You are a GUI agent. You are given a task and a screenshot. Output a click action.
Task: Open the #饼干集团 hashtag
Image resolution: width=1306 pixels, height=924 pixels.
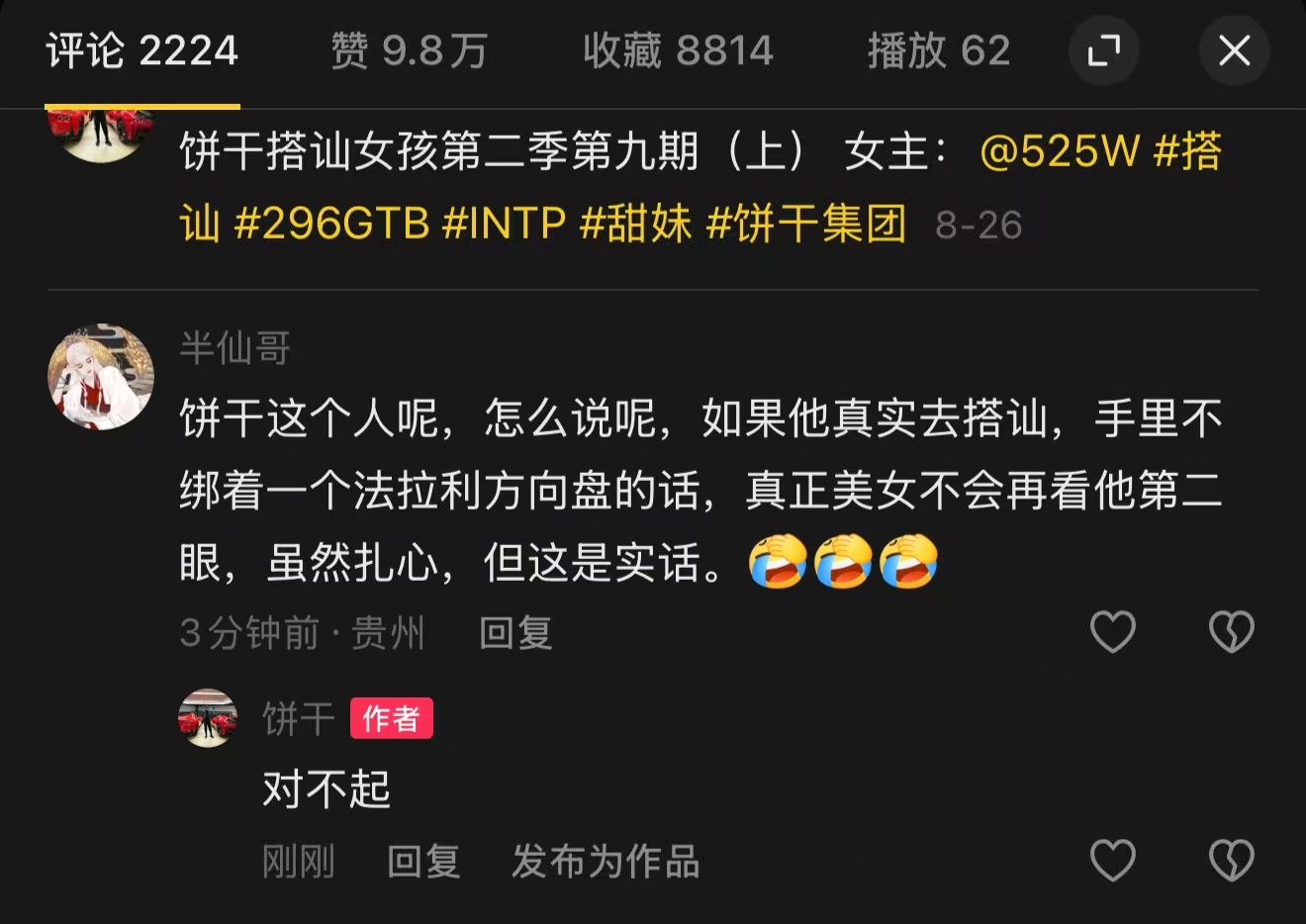806,224
